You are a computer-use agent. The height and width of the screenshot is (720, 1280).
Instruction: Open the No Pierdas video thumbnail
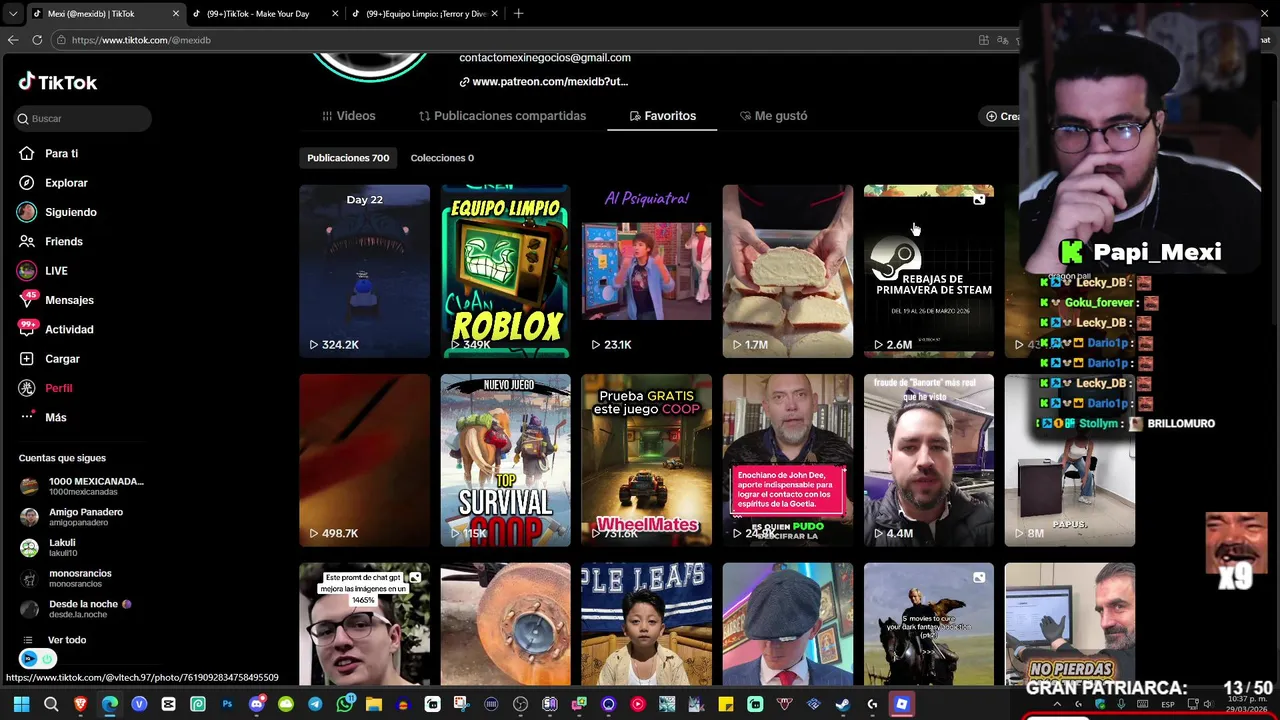pyautogui.click(x=1069, y=624)
